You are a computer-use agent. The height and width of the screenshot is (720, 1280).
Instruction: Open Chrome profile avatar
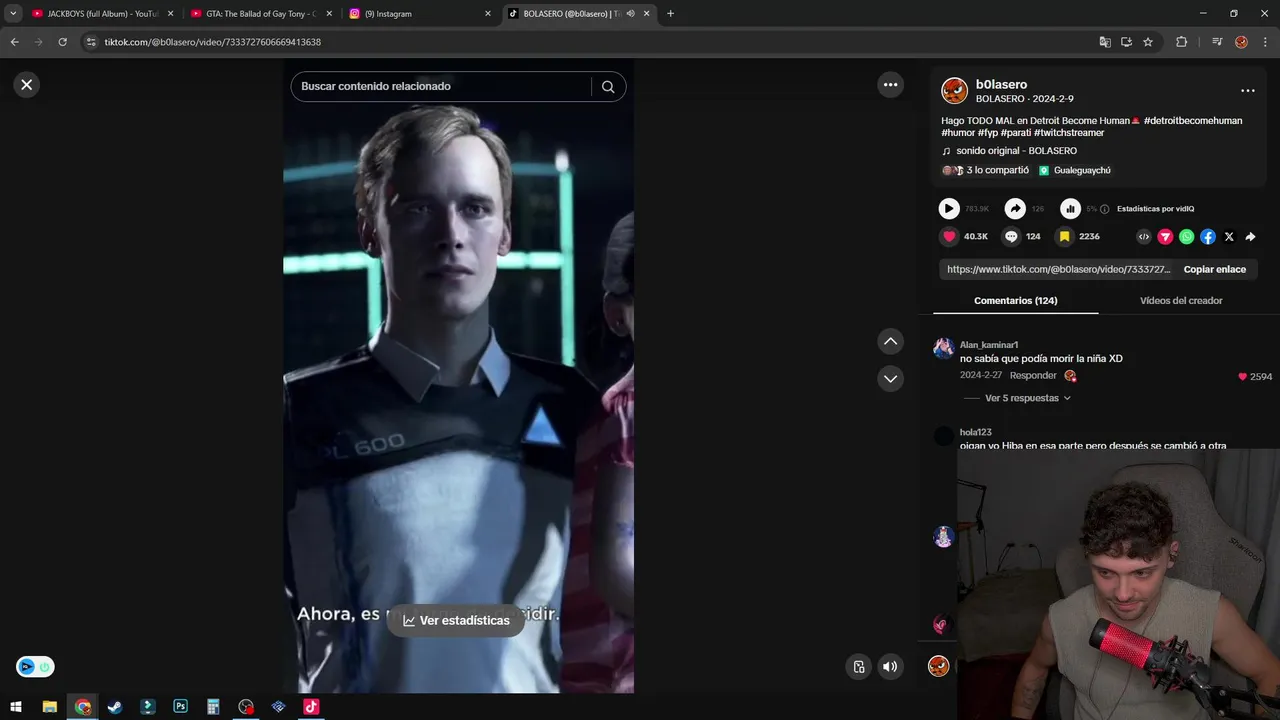pos(1241,42)
